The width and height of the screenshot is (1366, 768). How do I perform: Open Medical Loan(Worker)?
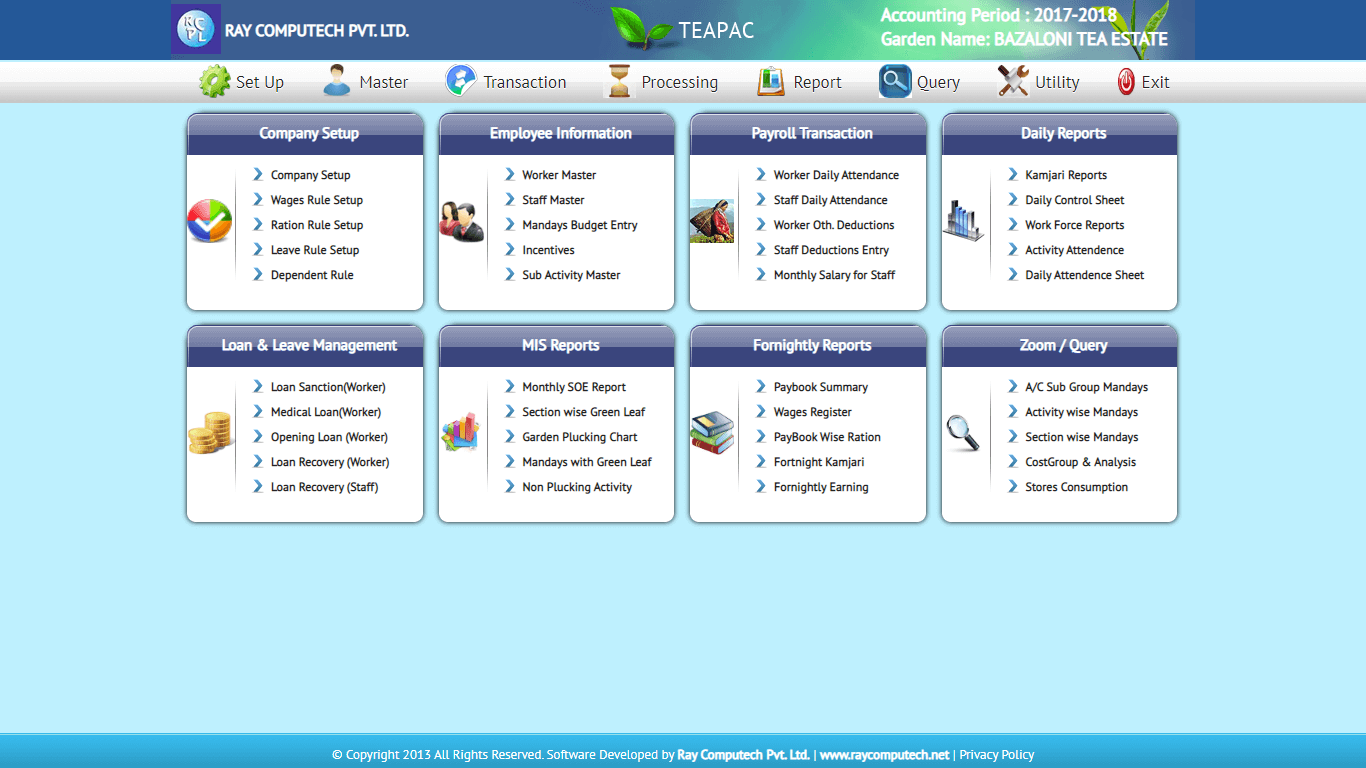326,412
